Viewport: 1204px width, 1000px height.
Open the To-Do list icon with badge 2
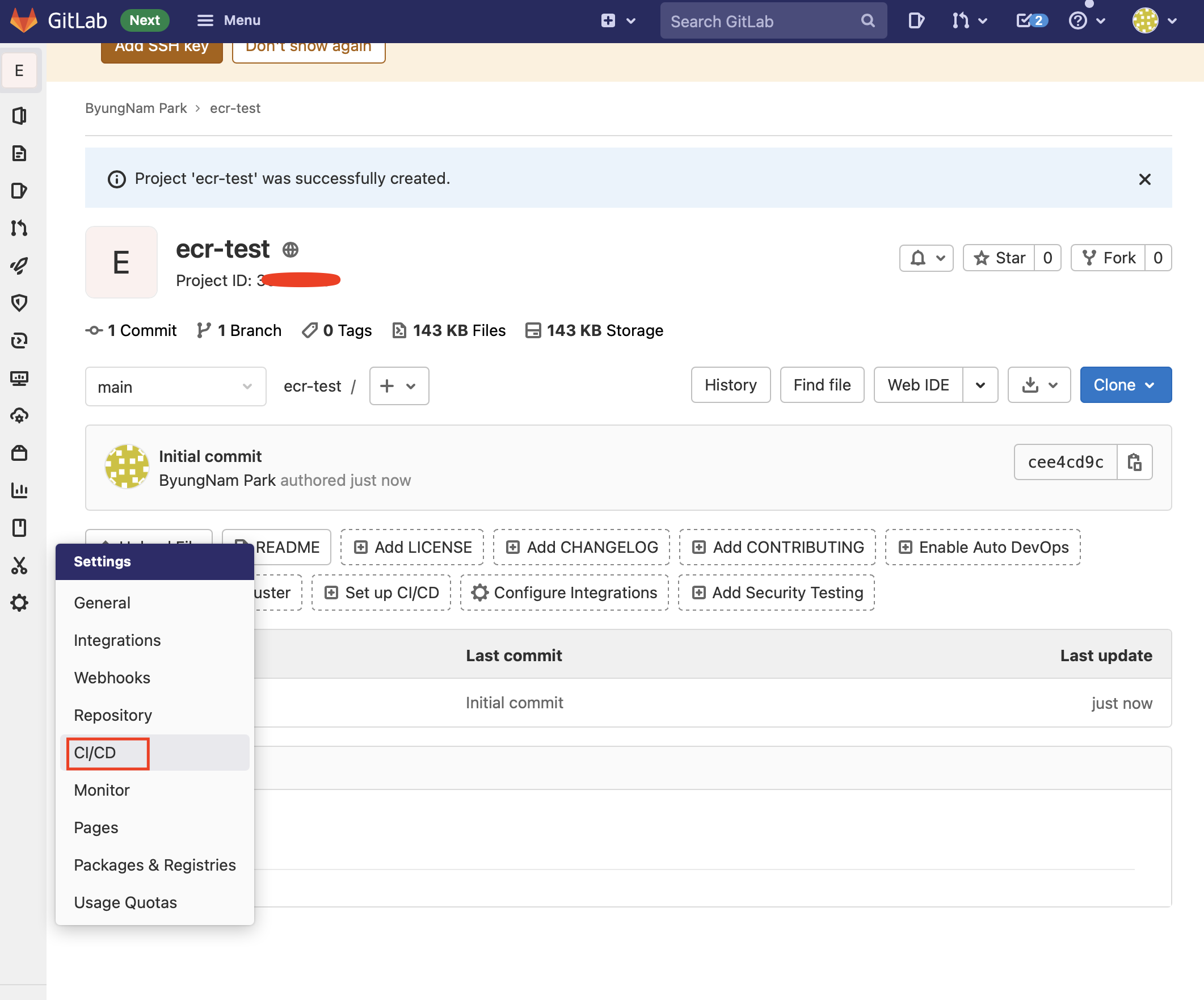(1032, 21)
